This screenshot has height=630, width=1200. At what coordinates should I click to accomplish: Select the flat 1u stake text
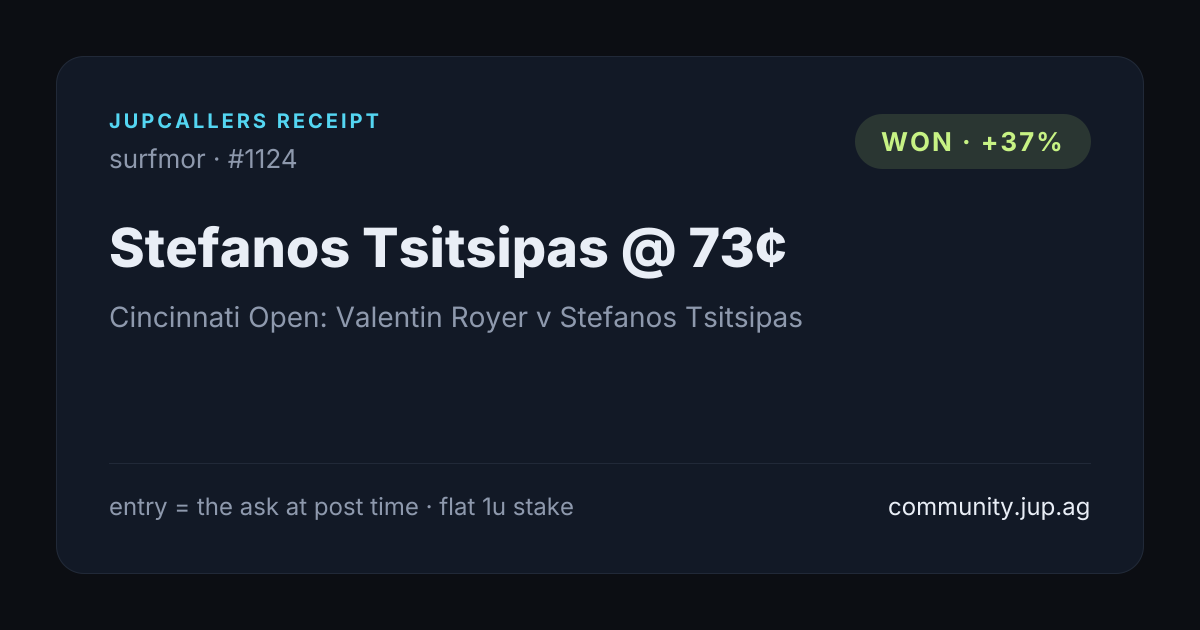pyautogui.click(x=506, y=507)
